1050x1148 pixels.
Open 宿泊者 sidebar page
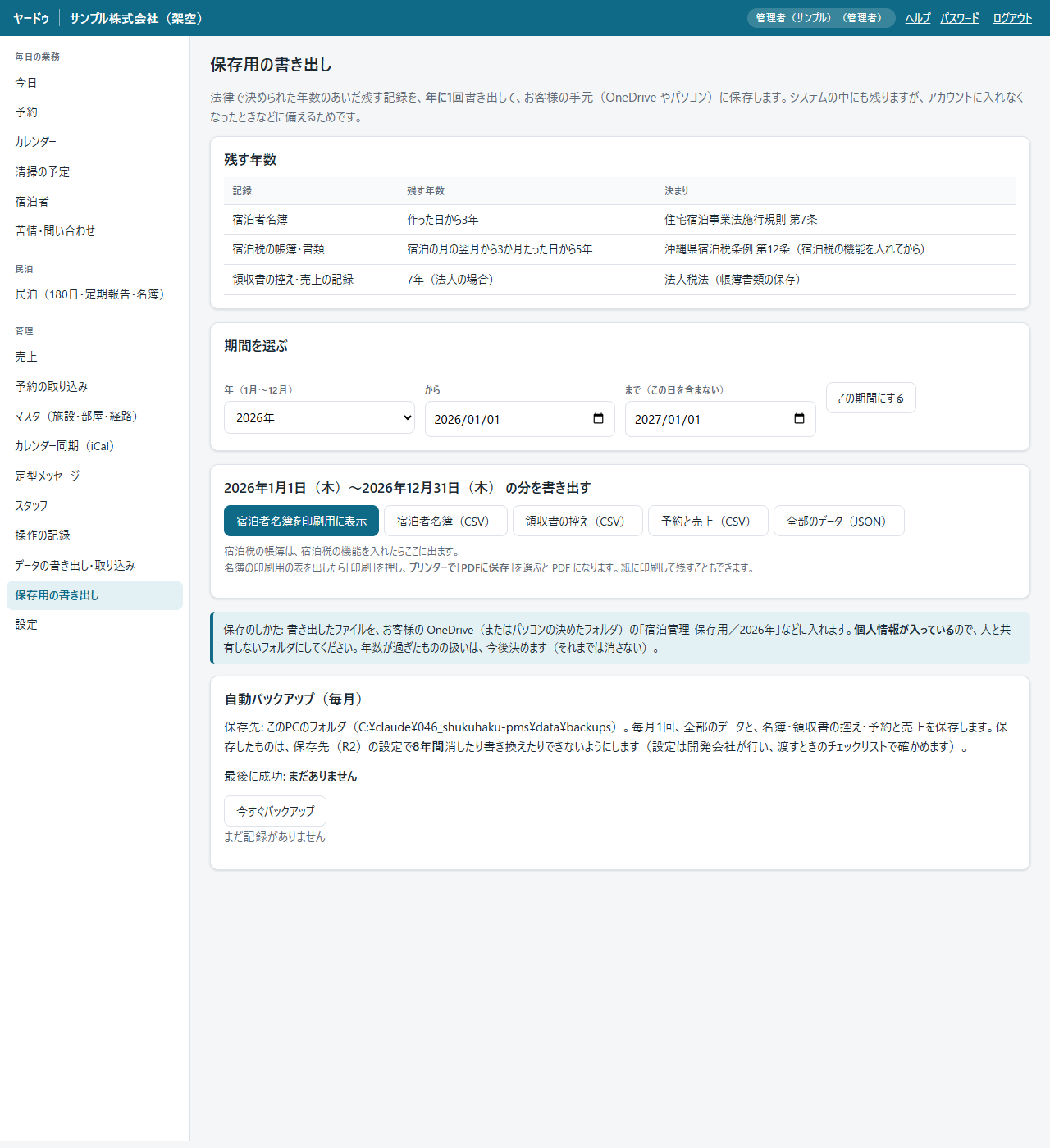pyautogui.click(x=94, y=202)
